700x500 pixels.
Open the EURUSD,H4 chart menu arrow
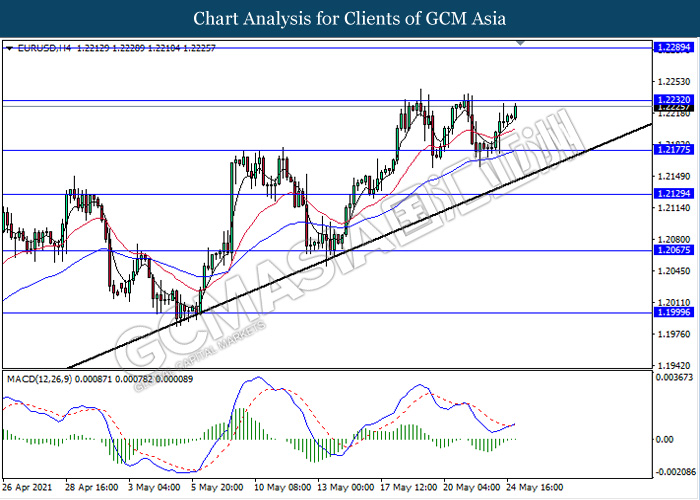[x=9, y=48]
